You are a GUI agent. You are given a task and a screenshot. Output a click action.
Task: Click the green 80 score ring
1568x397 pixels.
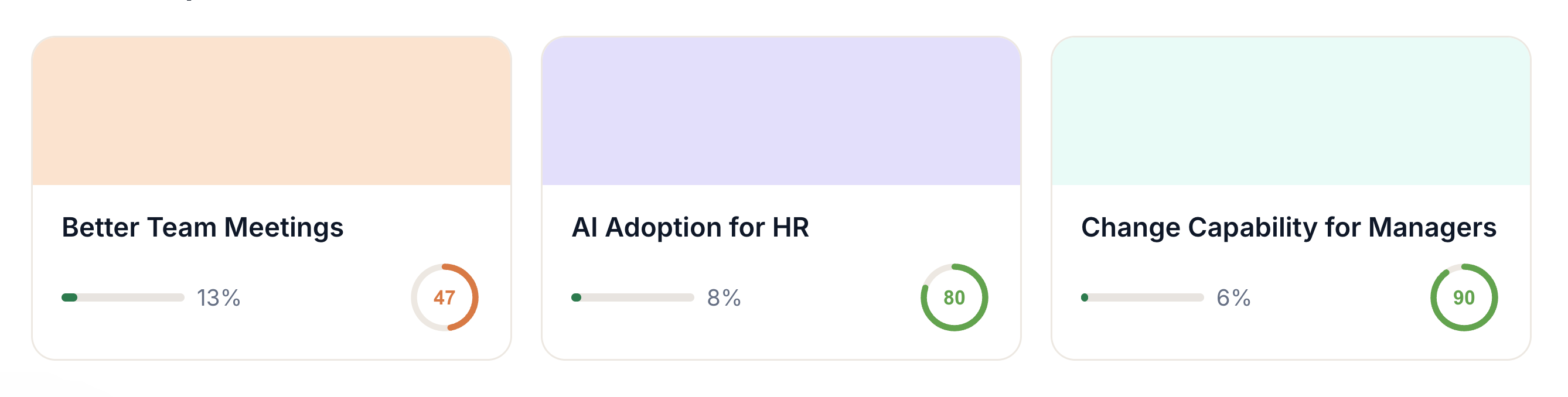click(x=954, y=297)
